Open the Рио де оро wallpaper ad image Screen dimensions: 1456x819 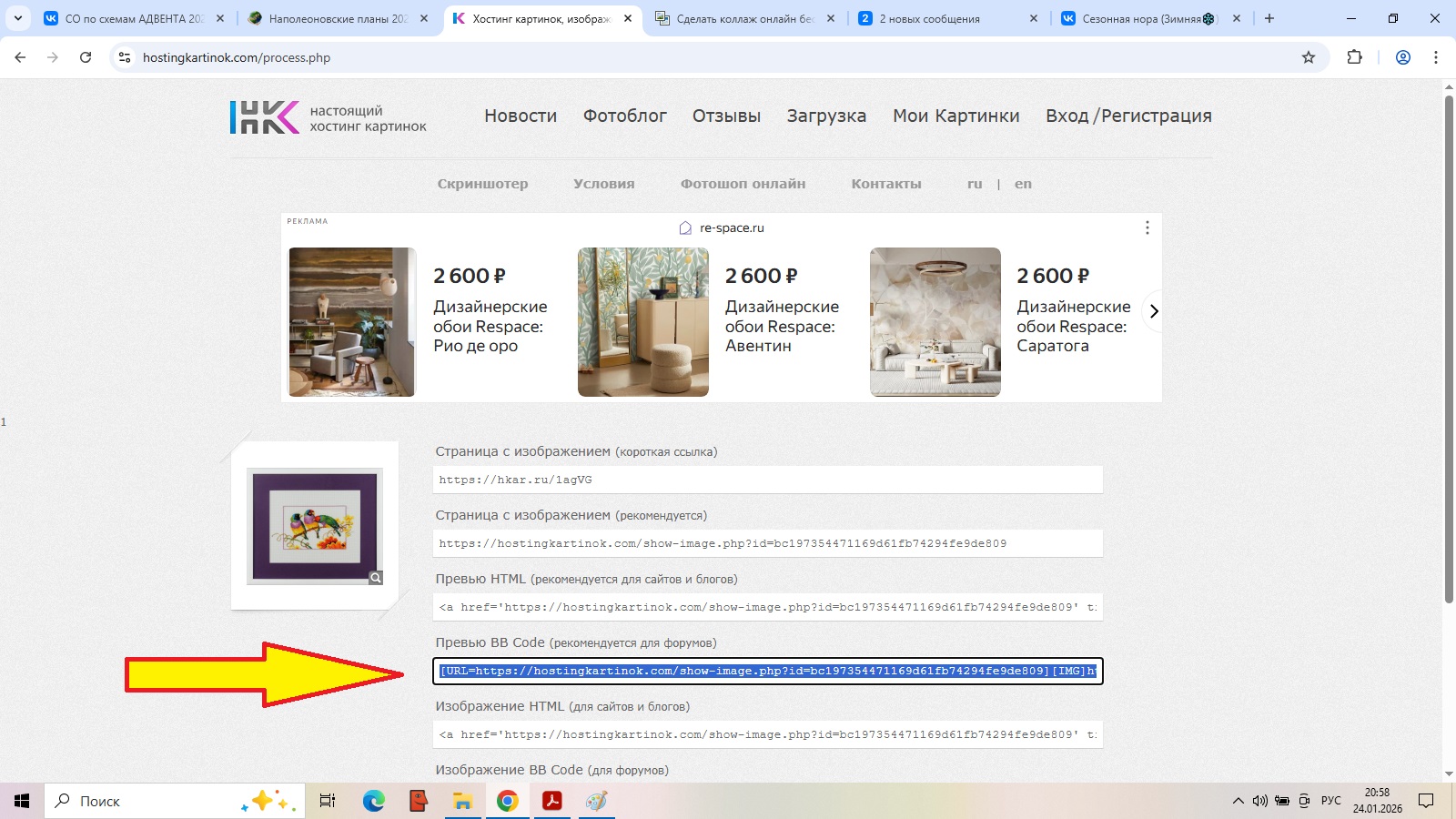click(352, 322)
